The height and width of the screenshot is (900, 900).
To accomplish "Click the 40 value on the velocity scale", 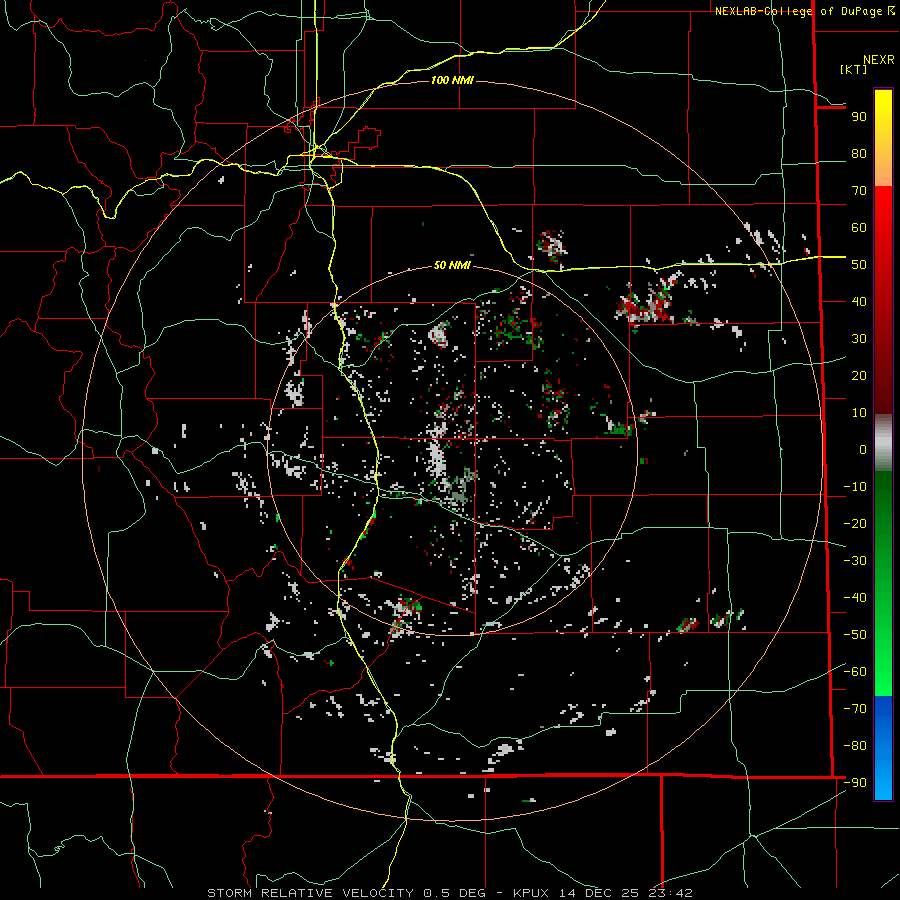I will pyautogui.click(x=859, y=302).
